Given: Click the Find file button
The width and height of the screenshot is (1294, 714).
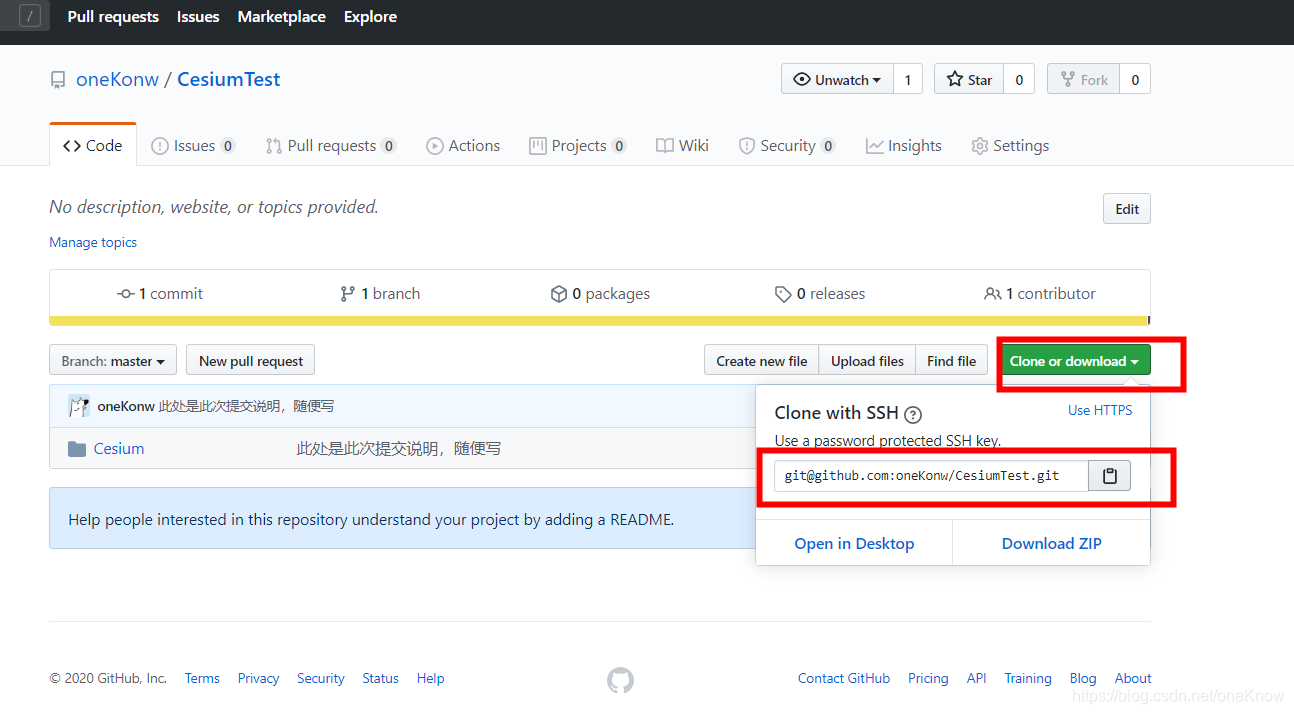Looking at the screenshot, I should (952, 361).
